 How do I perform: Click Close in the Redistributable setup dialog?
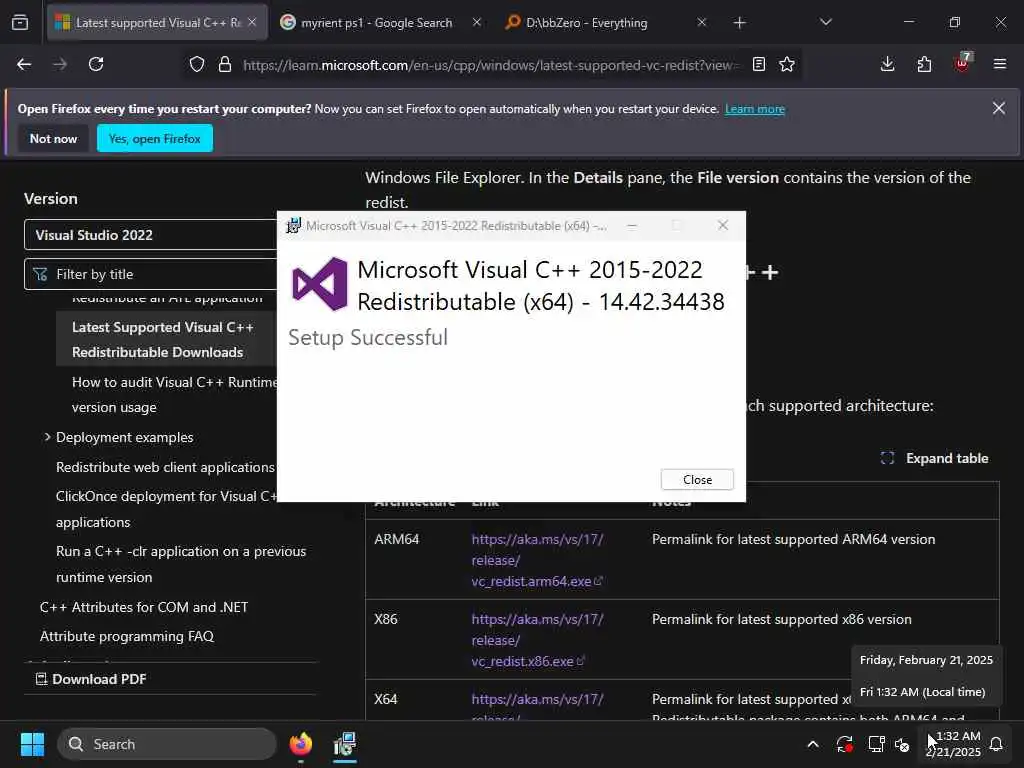[697, 479]
